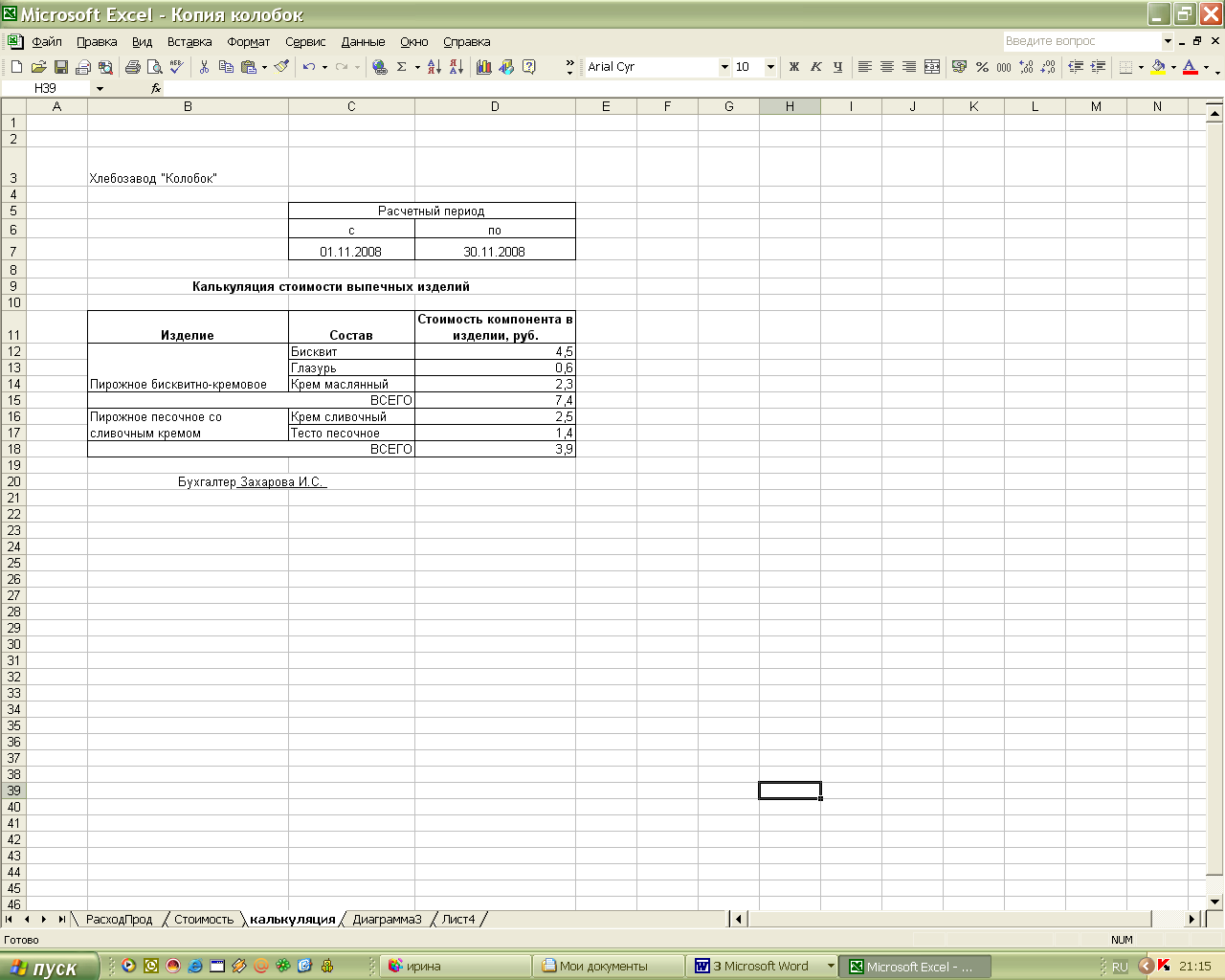The width and height of the screenshot is (1225, 980).
Task: Create a new blank workbook
Action: pyautogui.click(x=16, y=67)
